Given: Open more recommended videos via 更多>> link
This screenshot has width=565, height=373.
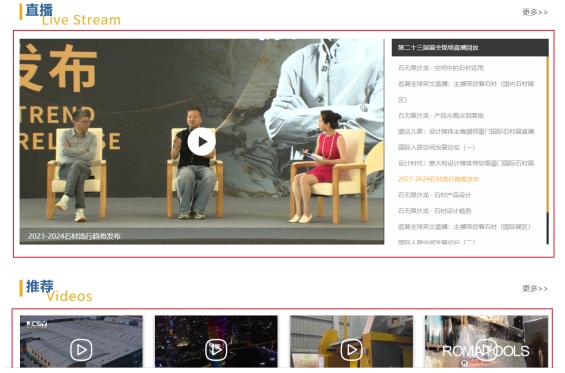Looking at the screenshot, I should pyautogui.click(x=535, y=288).
